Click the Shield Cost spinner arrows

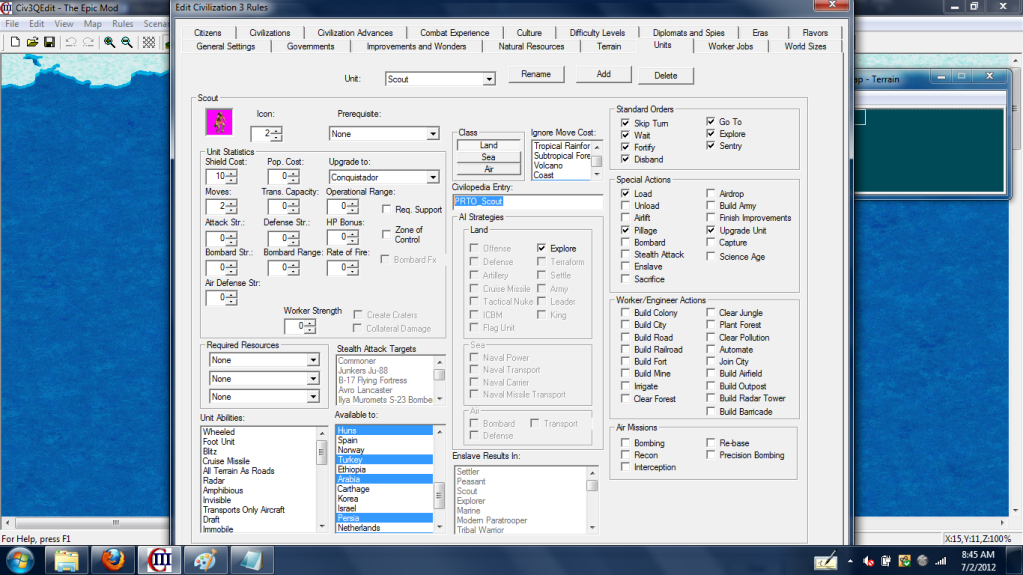tap(232, 176)
